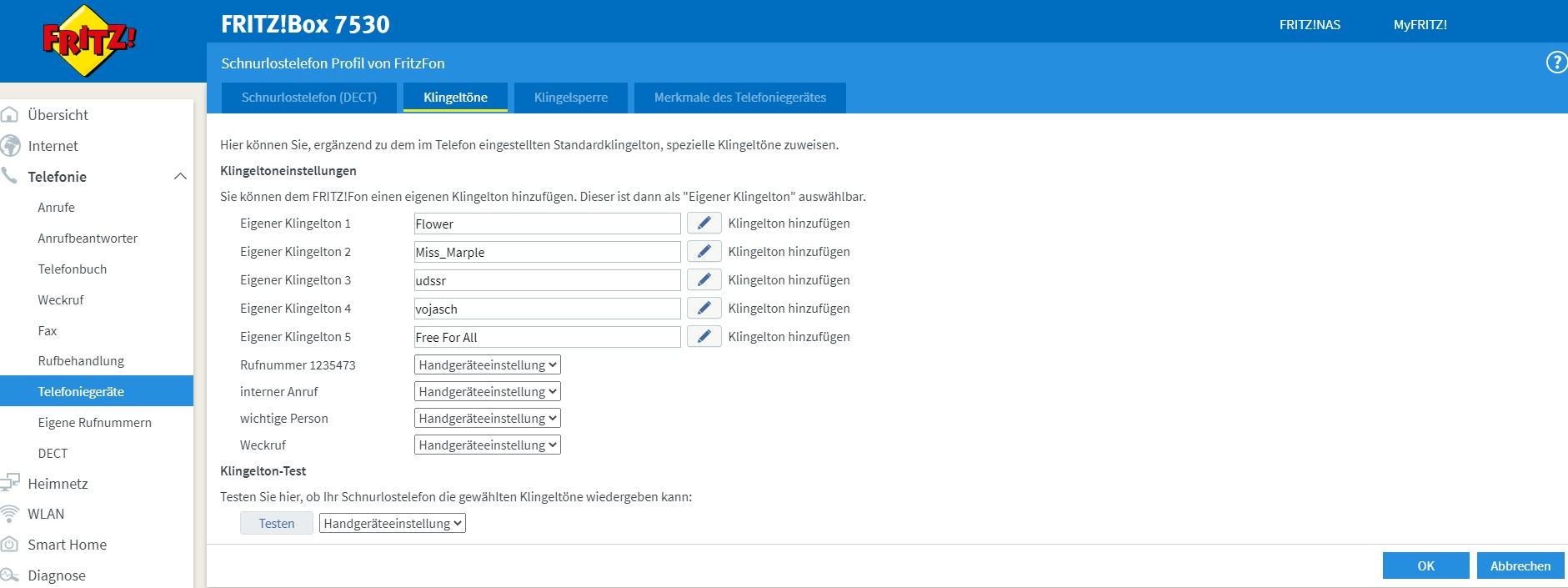Click the Heimnetz computer icon
Screen dimensions: 1568x588
pyautogui.click(x=9, y=483)
